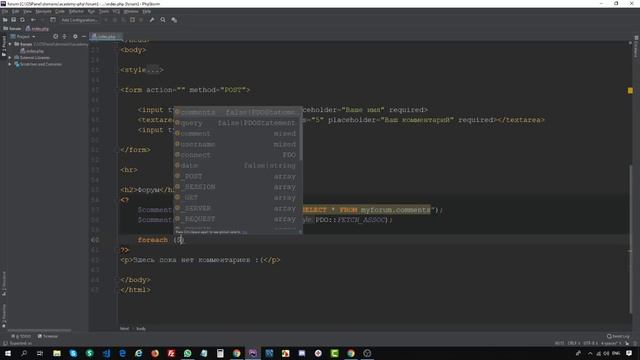
Task: Click the taskbar search magnifier icon
Action: point(24,353)
